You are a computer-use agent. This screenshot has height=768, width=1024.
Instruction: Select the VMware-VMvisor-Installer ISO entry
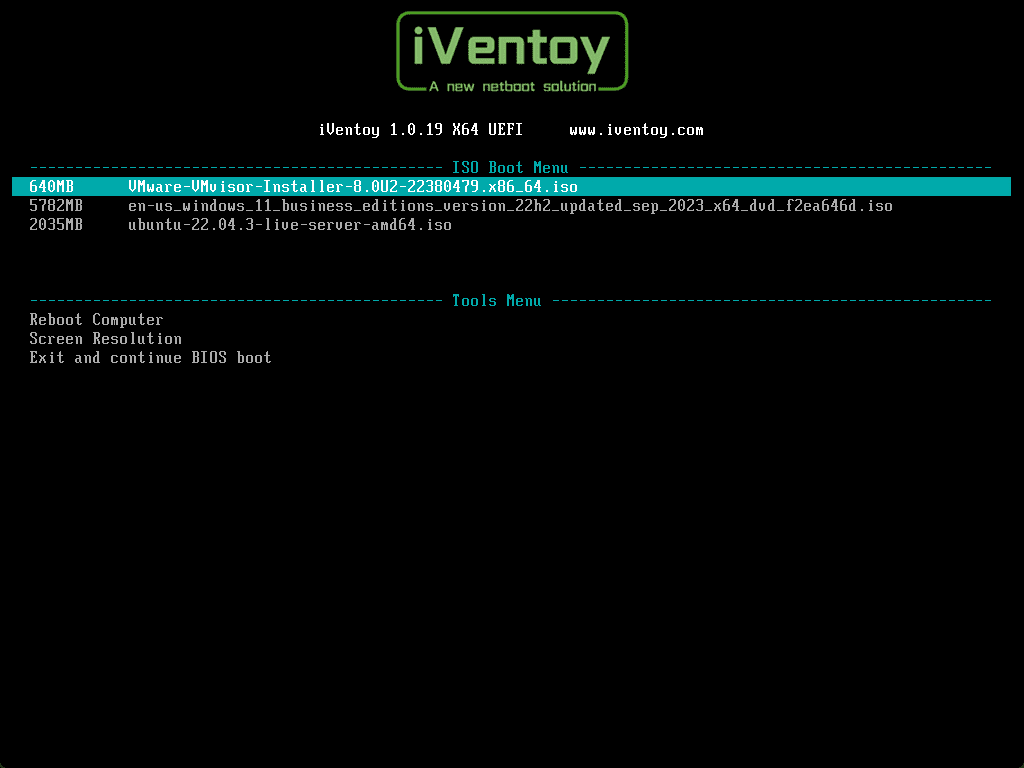511,187
